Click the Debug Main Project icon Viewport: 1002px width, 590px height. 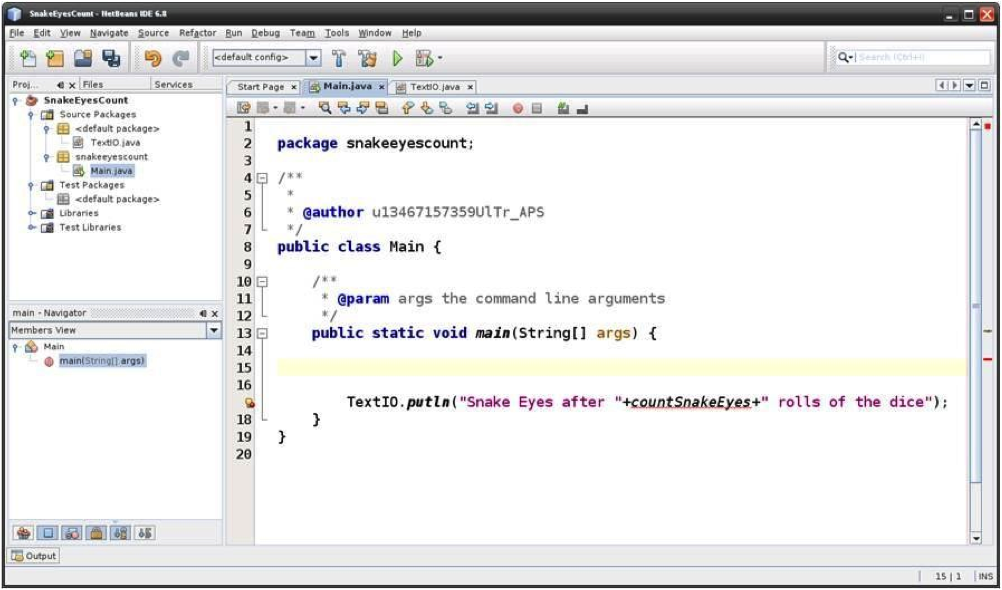click(x=424, y=58)
